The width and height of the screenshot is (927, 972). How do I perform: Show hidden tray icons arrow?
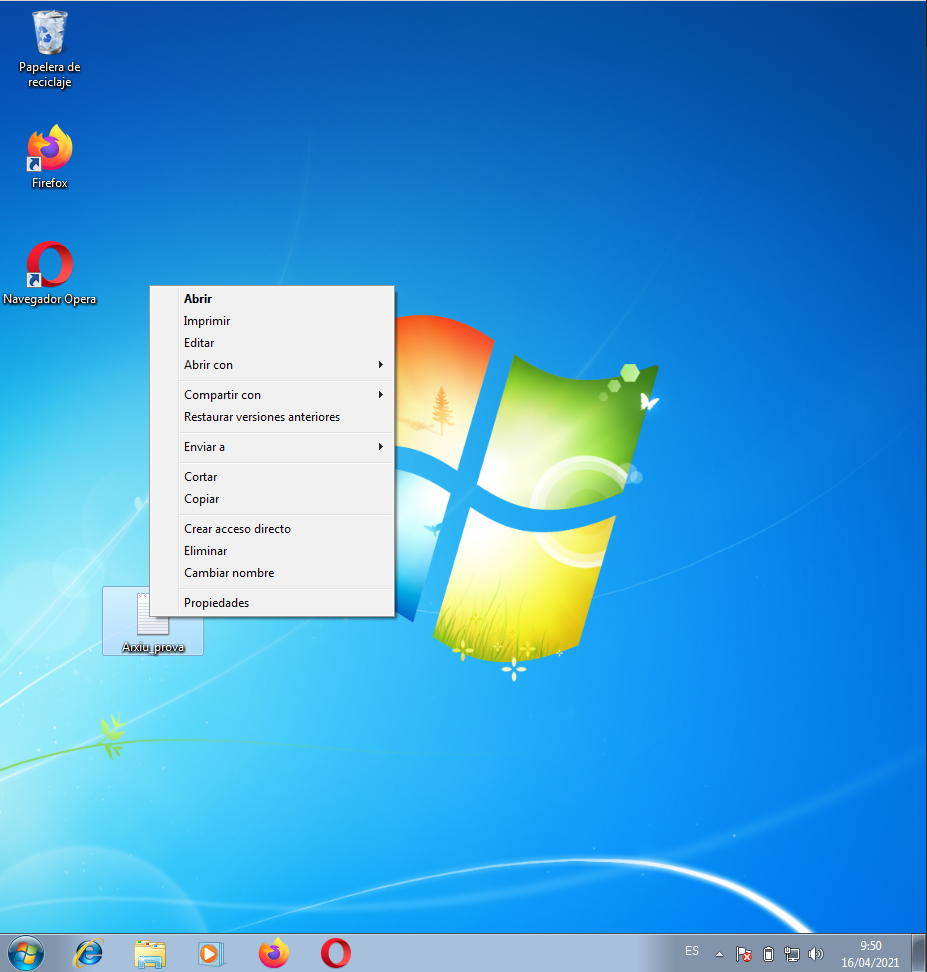point(719,954)
